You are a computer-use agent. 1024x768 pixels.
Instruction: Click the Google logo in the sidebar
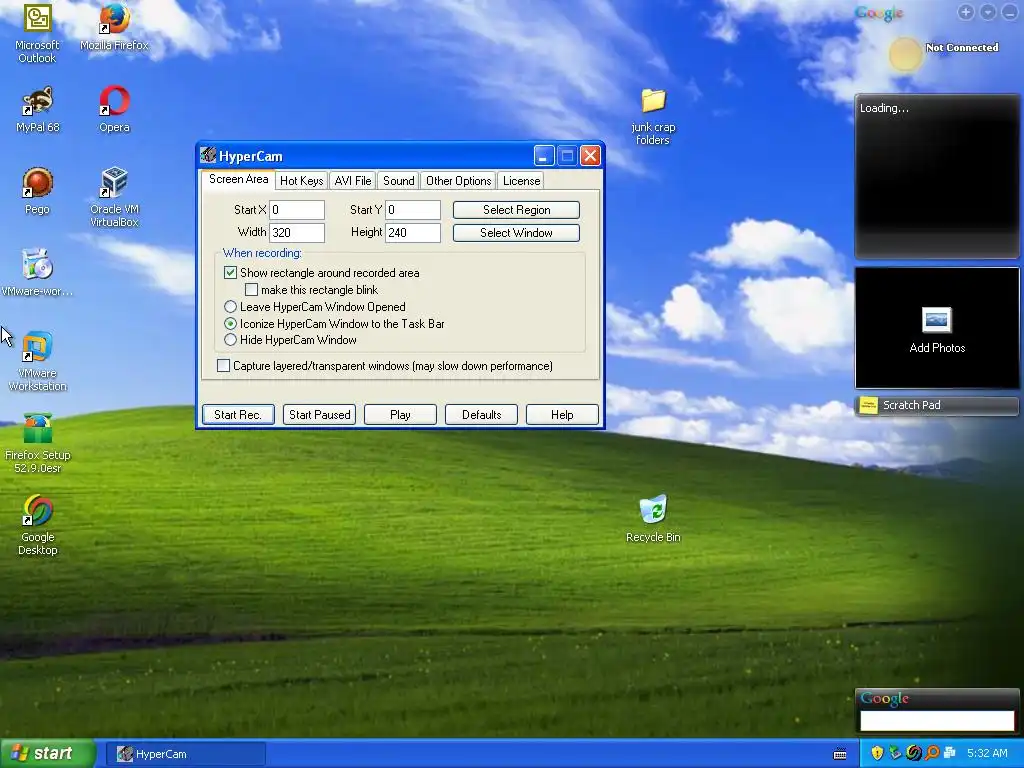[879, 13]
